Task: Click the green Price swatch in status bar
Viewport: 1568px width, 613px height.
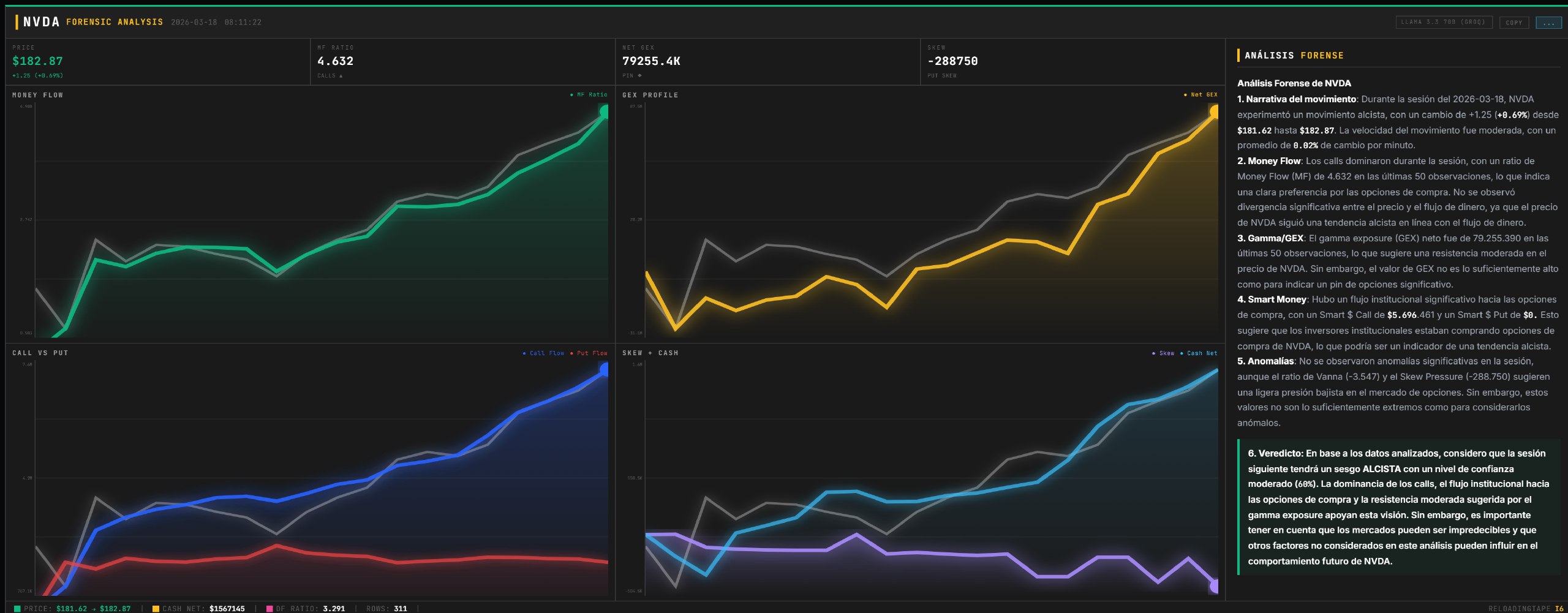Action: (x=17, y=609)
